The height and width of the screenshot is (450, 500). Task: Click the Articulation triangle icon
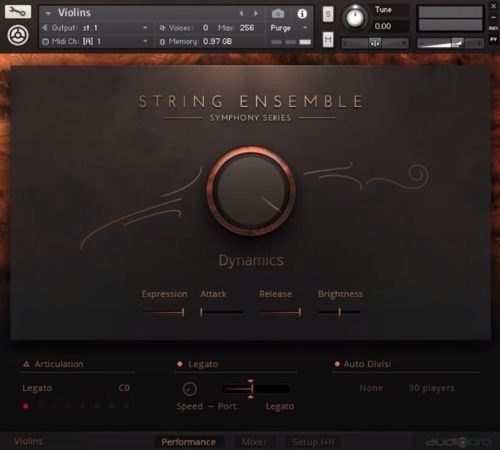pos(26,364)
